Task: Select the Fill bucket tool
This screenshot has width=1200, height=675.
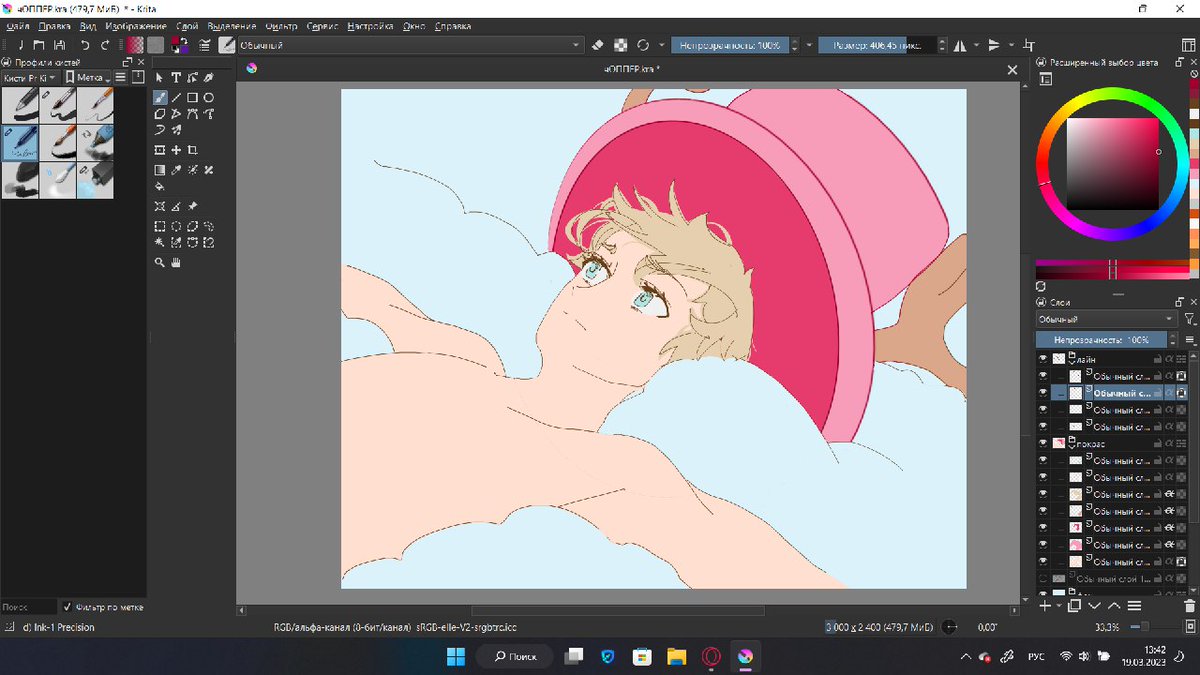Action: (159, 186)
